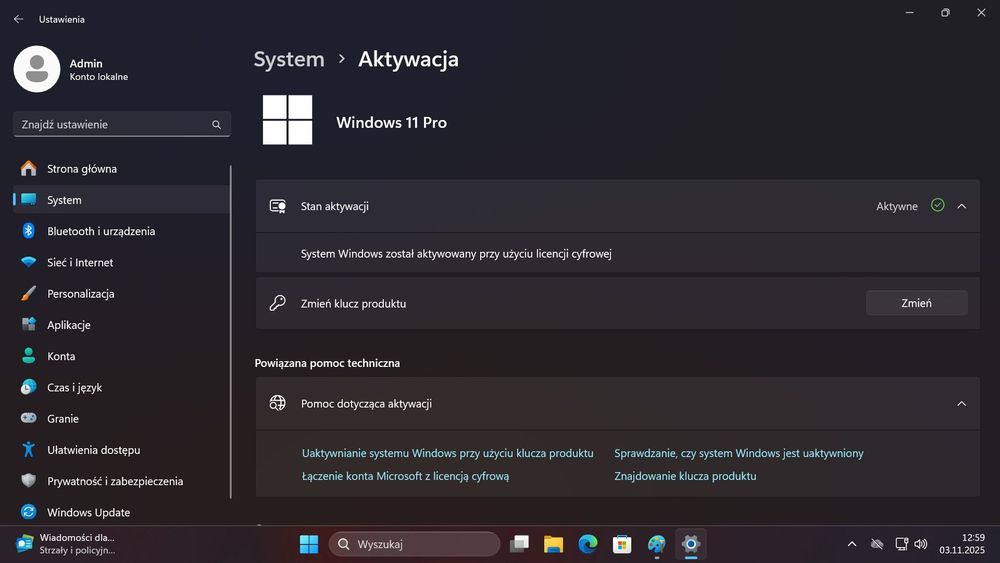Click the Stan aktywacji certificate icon
Image resolution: width=1000 pixels, height=563 pixels.
coord(277,206)
